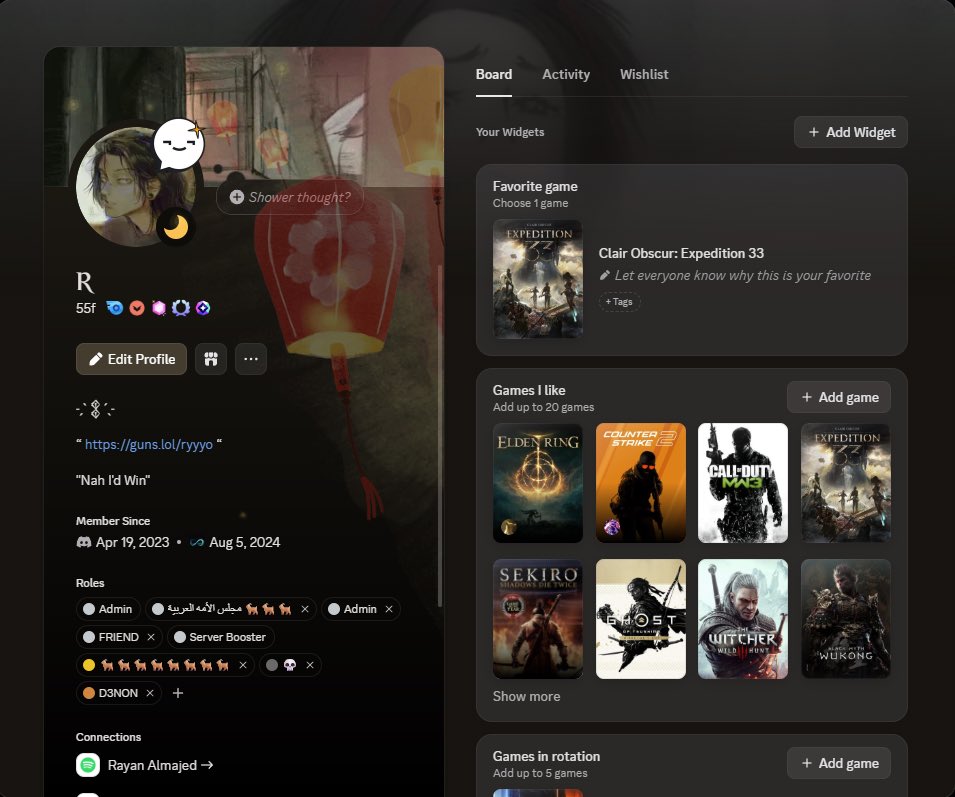
Task: Select the Call of Duty MW3 cover
Action: [742, 483]
